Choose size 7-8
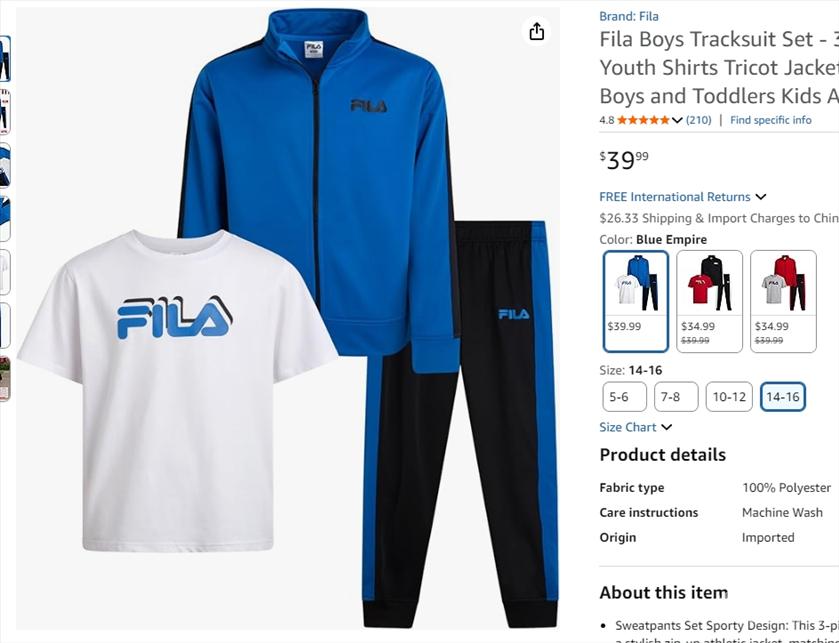839x643 pixels. 676,396
